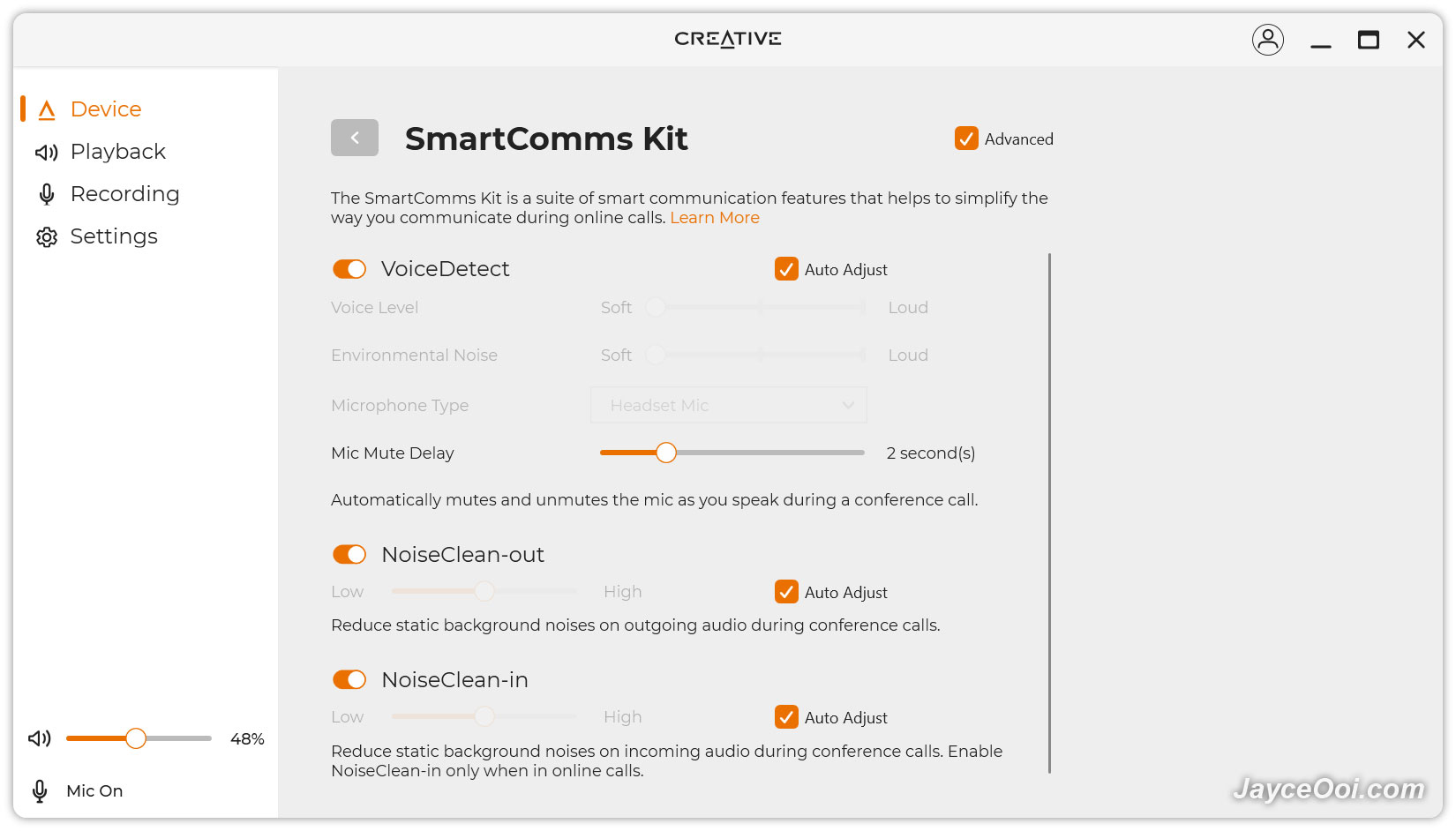Click the Mic Mute Delay slider handle
This screenshot has width=1456, height=831.
(x=666, y=453)
